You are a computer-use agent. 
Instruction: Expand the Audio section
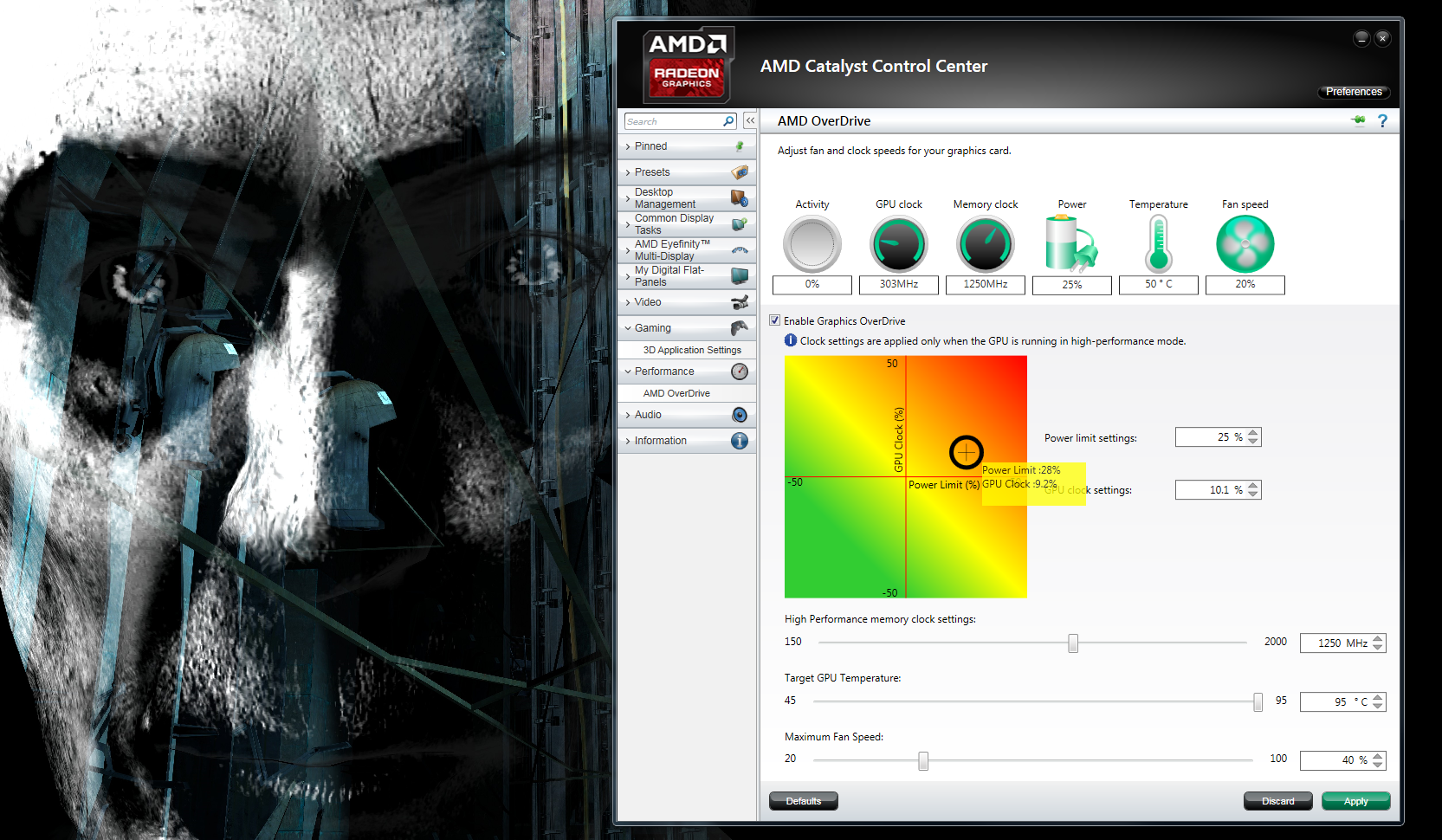[x=628, y=415]
